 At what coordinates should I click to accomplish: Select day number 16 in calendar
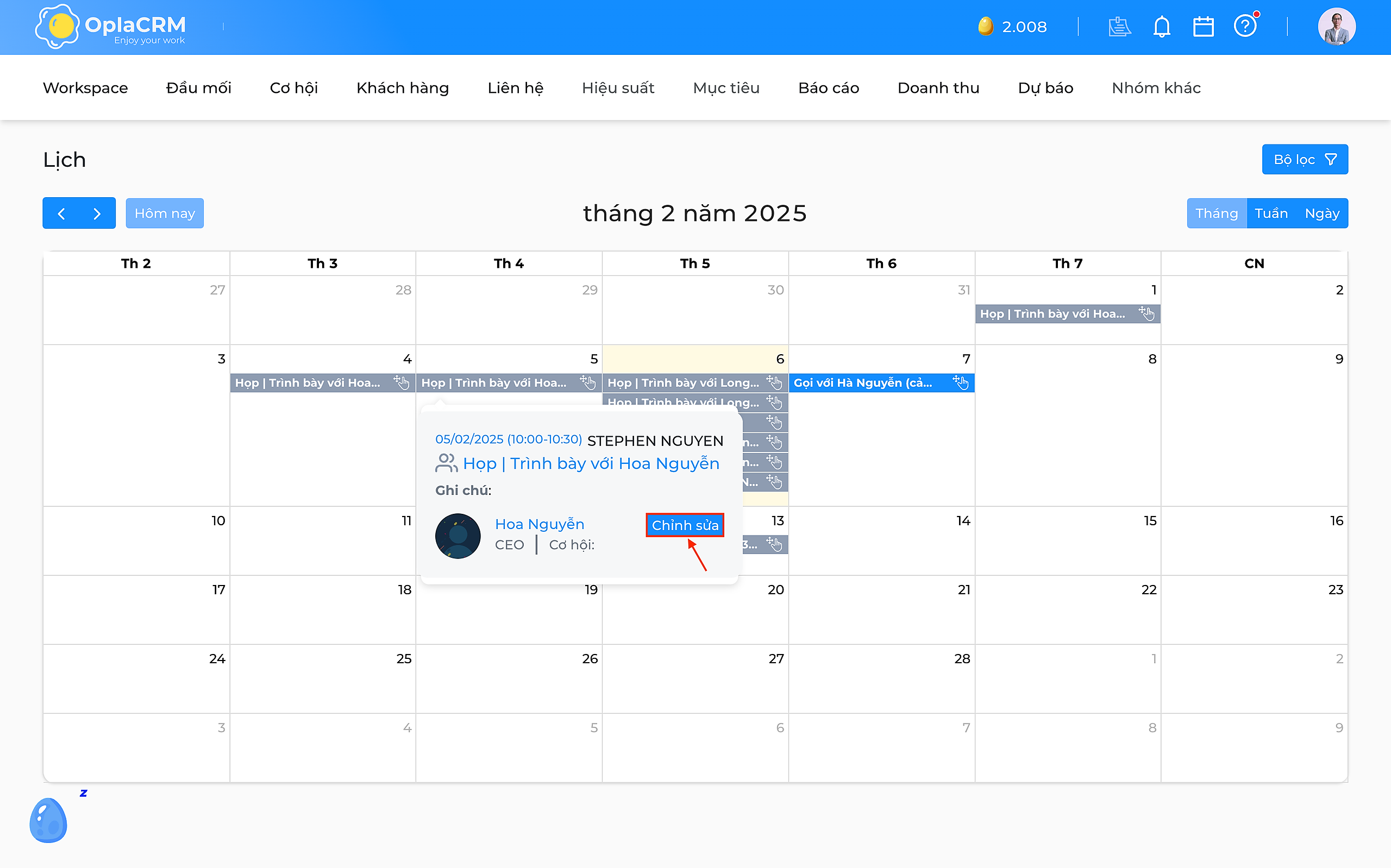tap(1337, 521)
